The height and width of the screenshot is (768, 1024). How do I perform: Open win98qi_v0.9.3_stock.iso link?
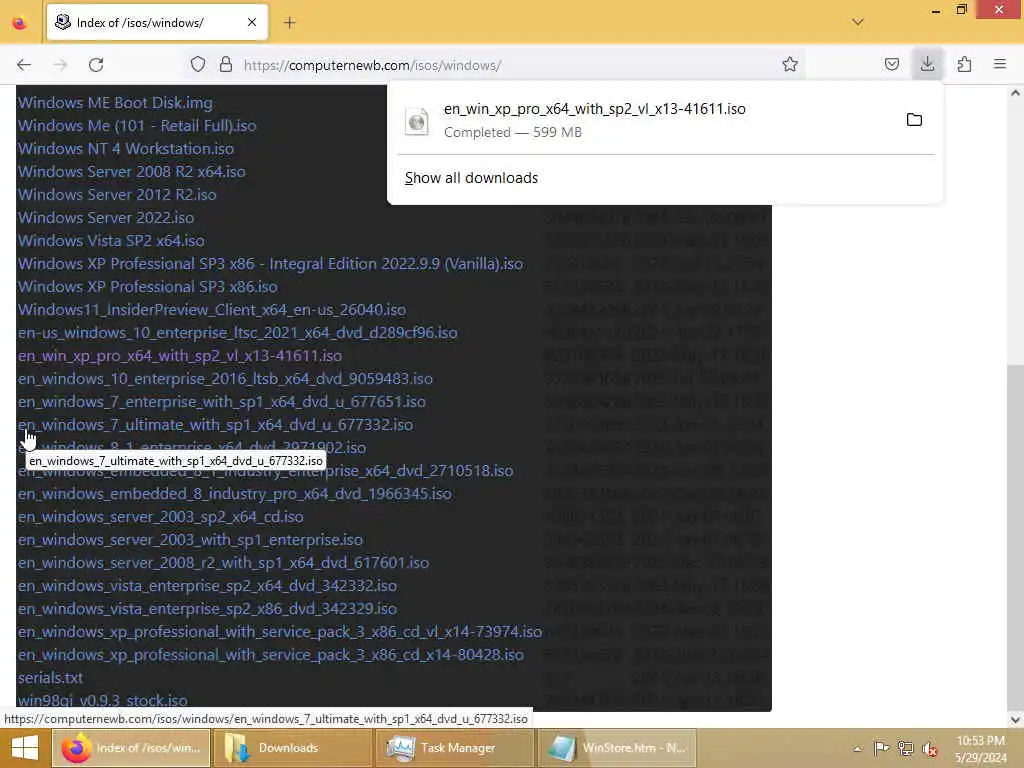pyautogui.click(x=103, y=701)
